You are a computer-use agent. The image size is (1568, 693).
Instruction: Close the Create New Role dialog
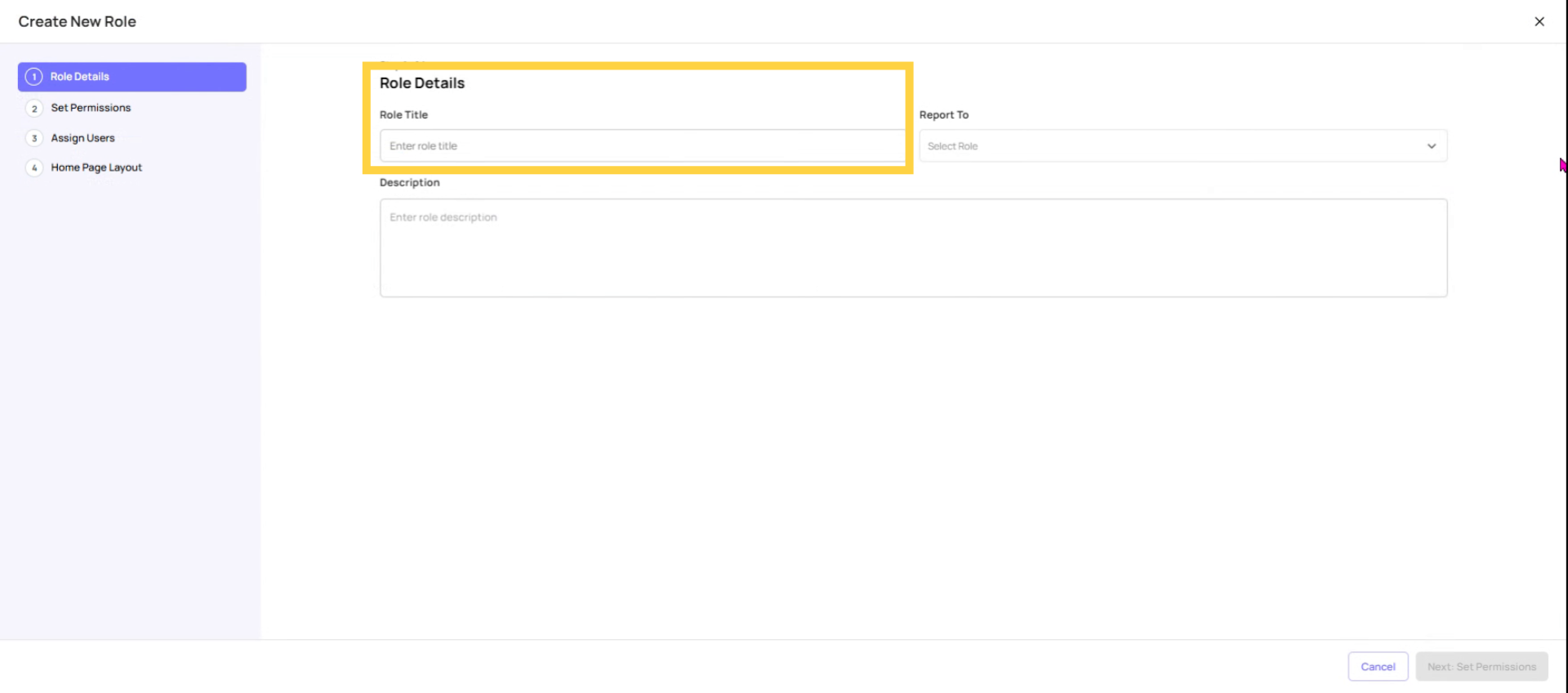pyautogui.click(x=1539, y=21)
